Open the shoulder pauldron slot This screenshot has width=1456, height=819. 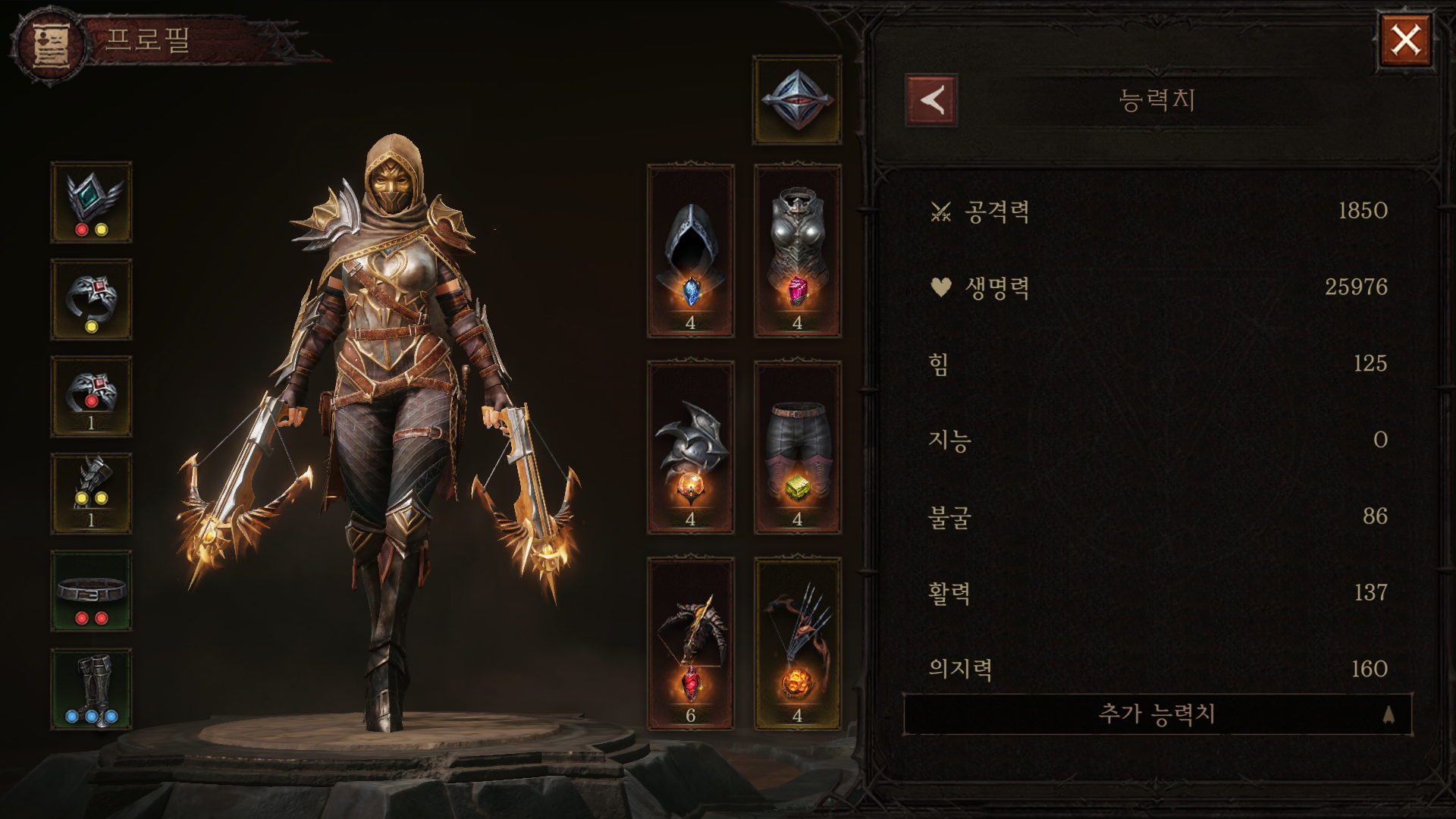coord(690,447)
